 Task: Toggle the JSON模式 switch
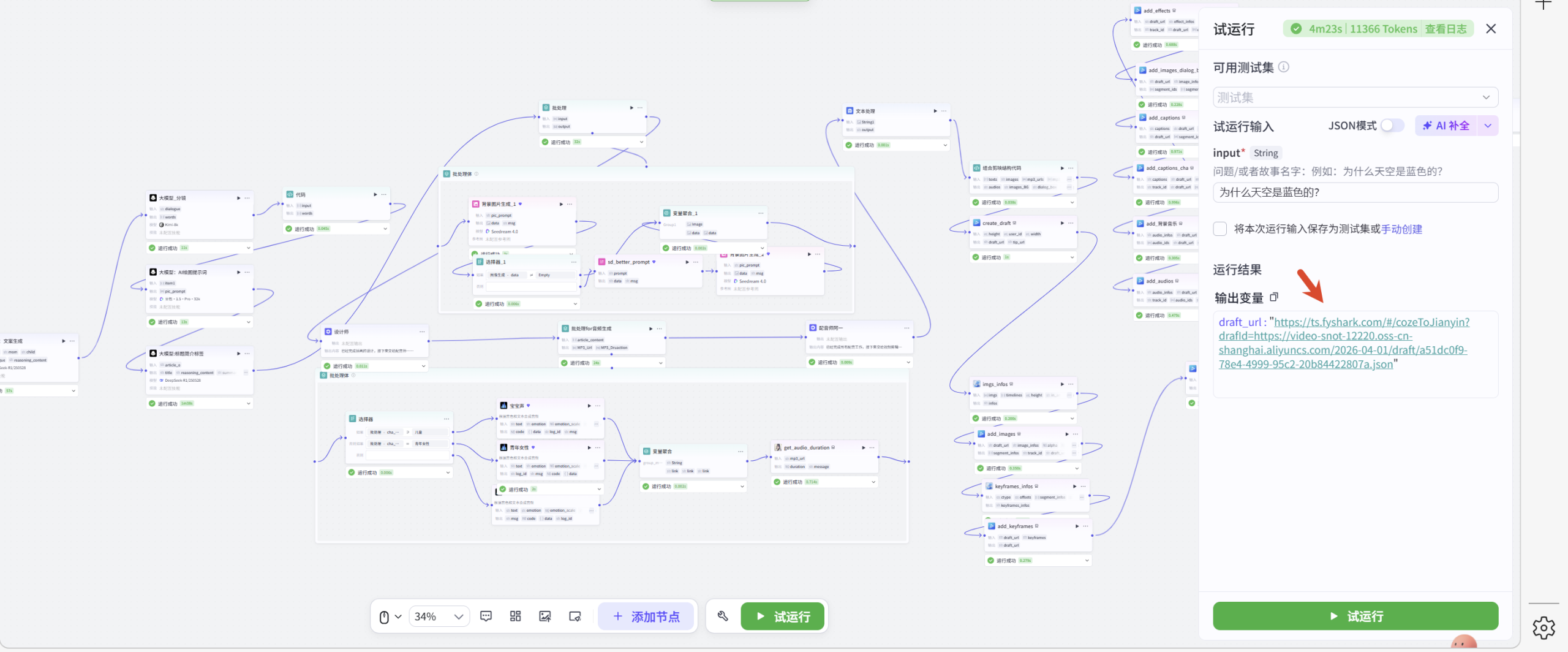(1392, 126)
